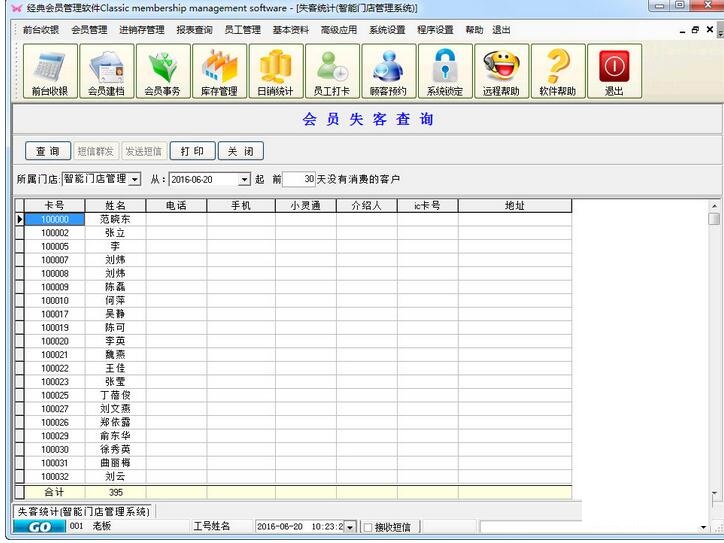Screen dimensions: 724x543
Task: Select name cell 曲丽梅
Action: (x=115, y=463)
